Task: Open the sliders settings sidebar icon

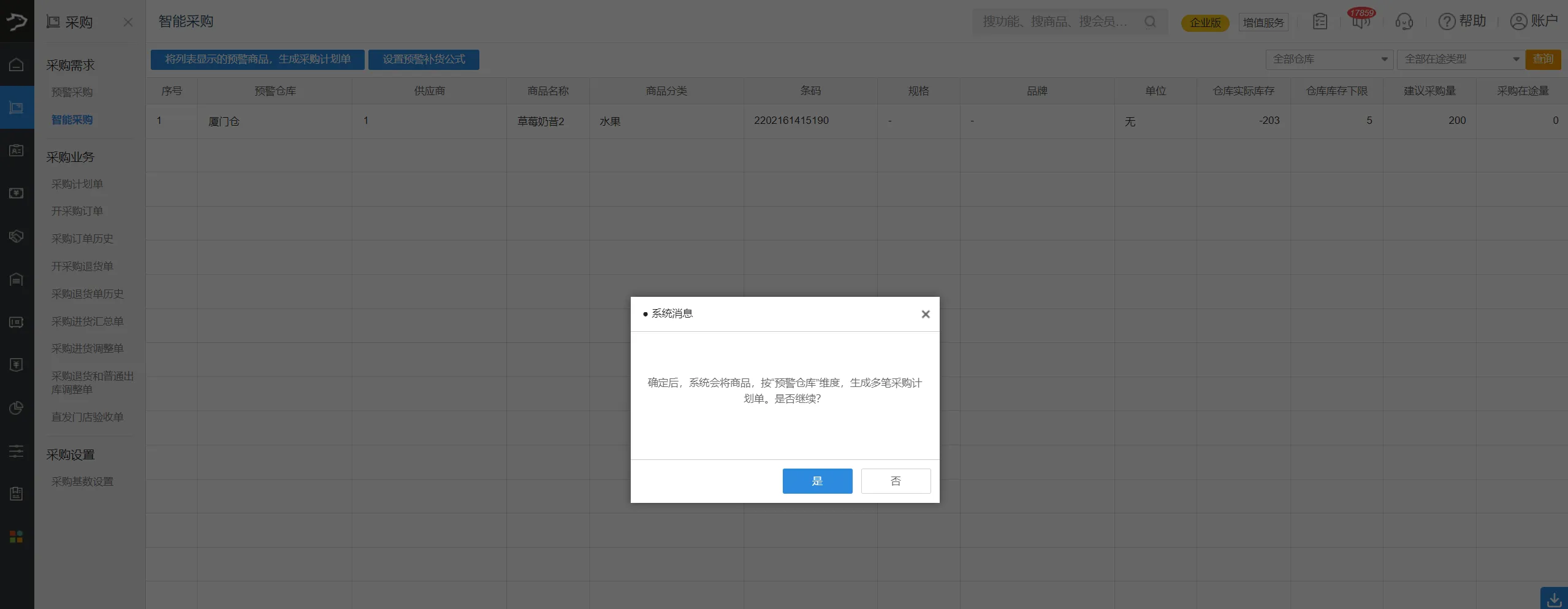Action: [x=17, y=451]
